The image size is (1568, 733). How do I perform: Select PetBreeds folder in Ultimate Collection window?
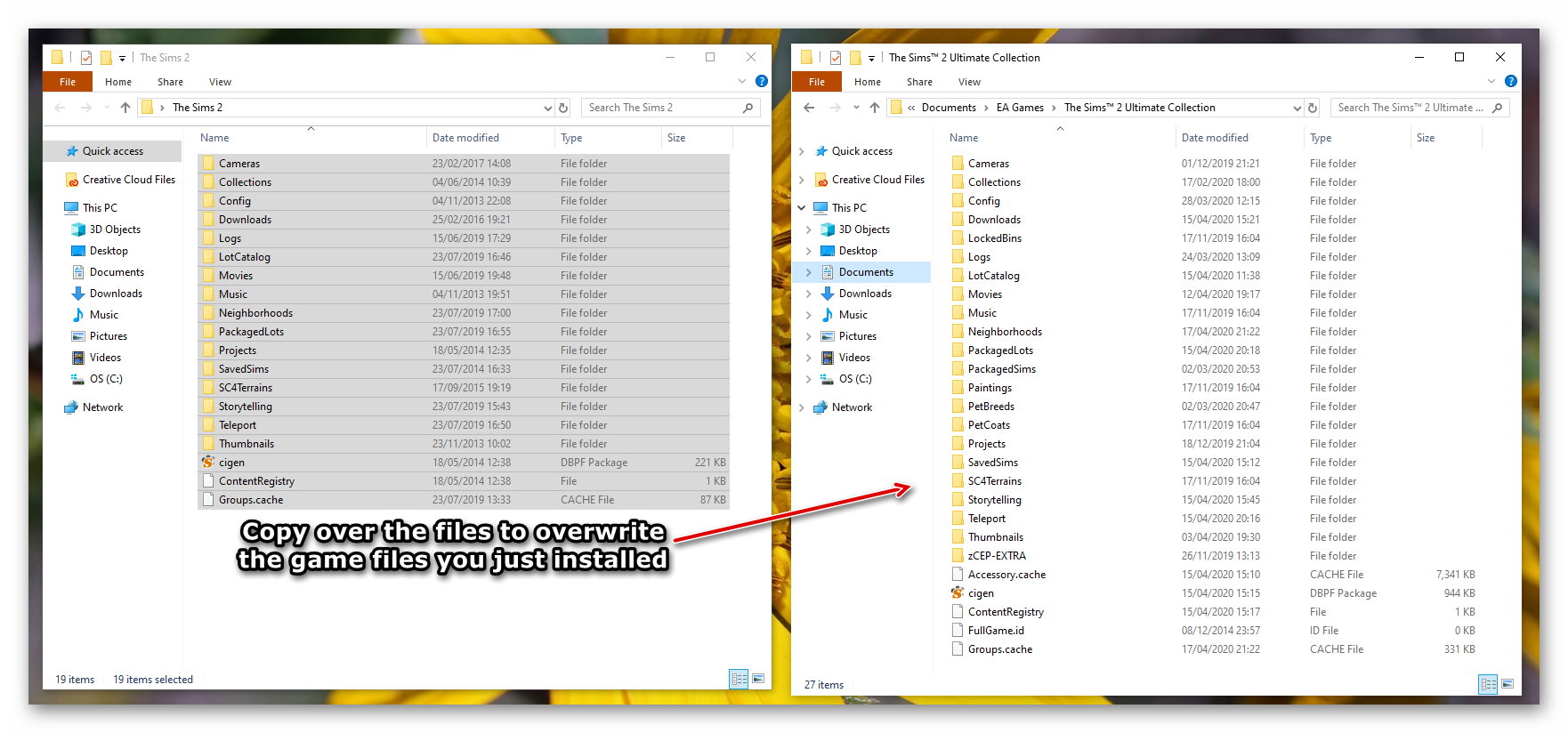click(1214, 407)
